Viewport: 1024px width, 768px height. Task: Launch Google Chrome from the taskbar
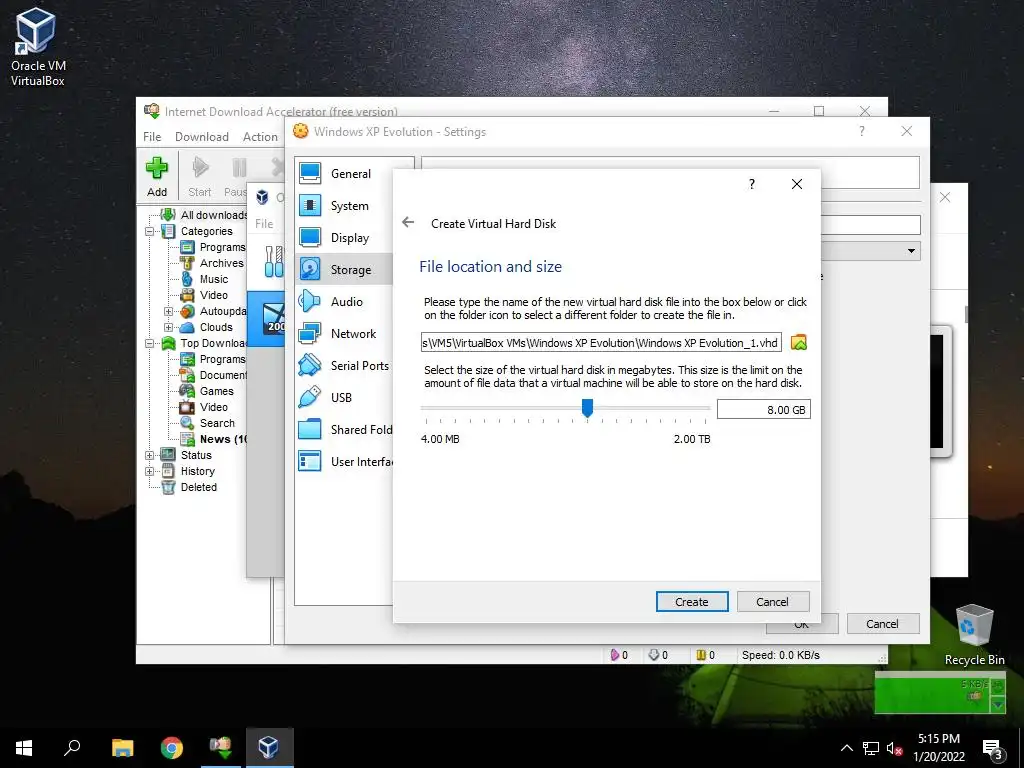(x=172, y=748)
